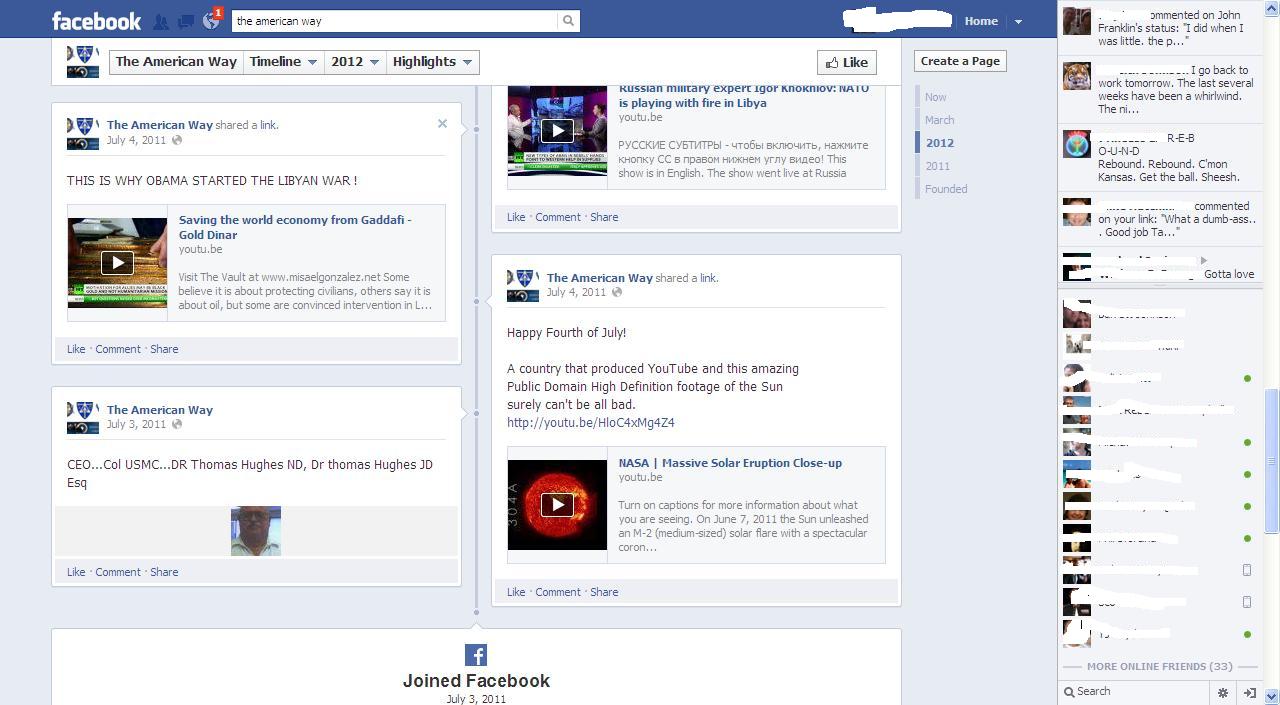Image resolution: width=1280 pixels, height=705 pixels.
Task: Select 2012 in the timeline navigator
Action: pyautogui.click(x=940, y=143)
